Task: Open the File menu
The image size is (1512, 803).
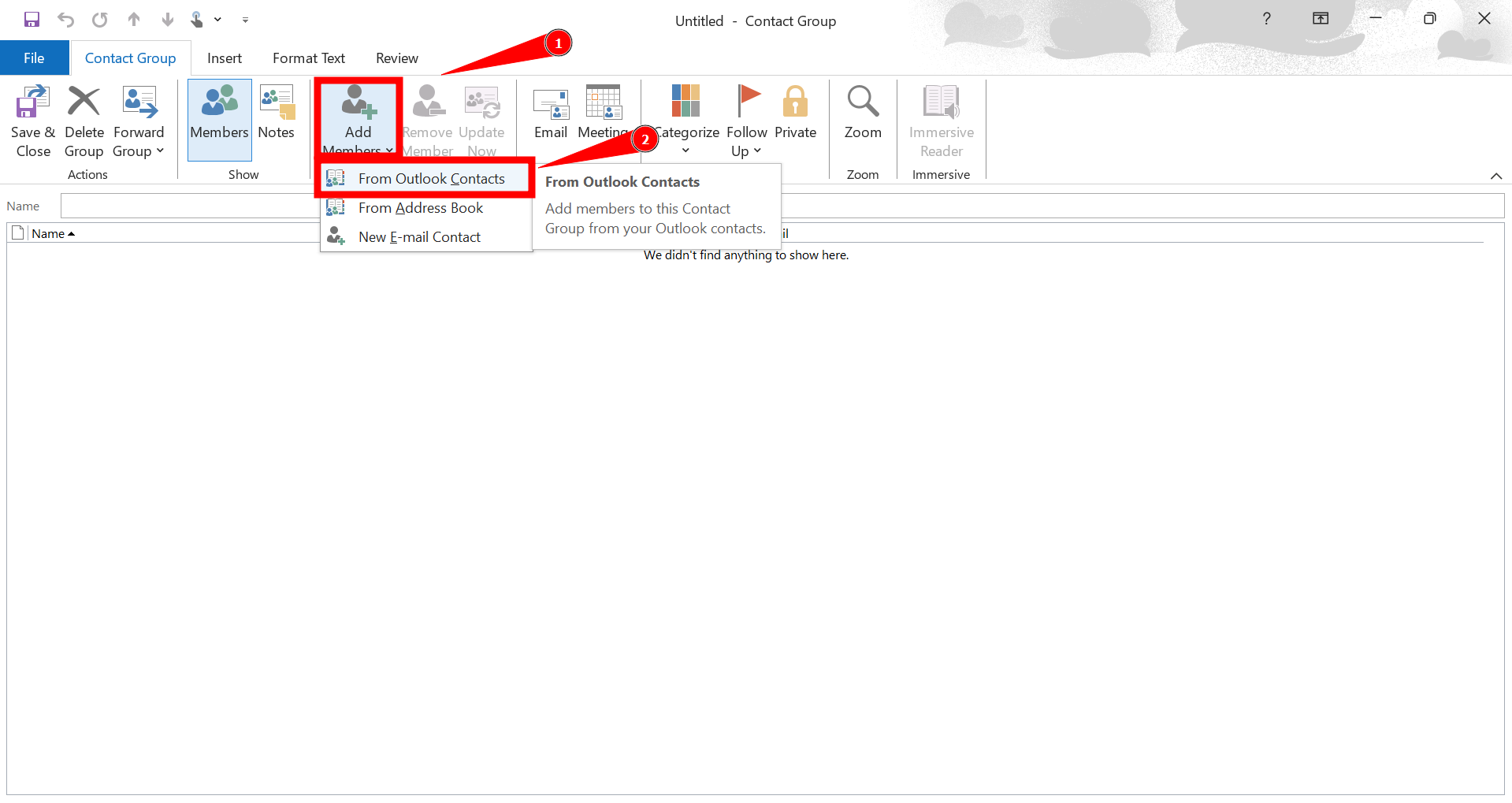Action: coord(34,58)
